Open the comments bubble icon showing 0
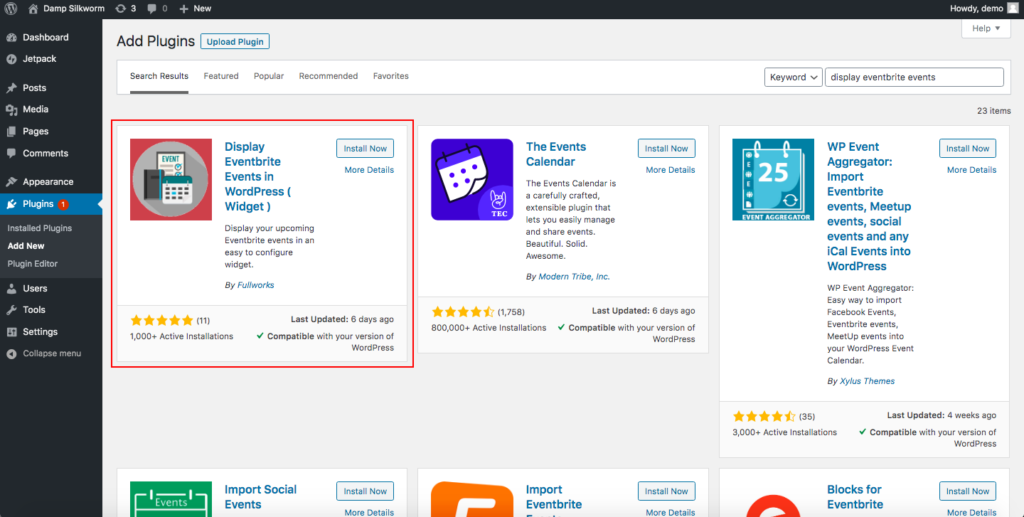 (152, 8)
